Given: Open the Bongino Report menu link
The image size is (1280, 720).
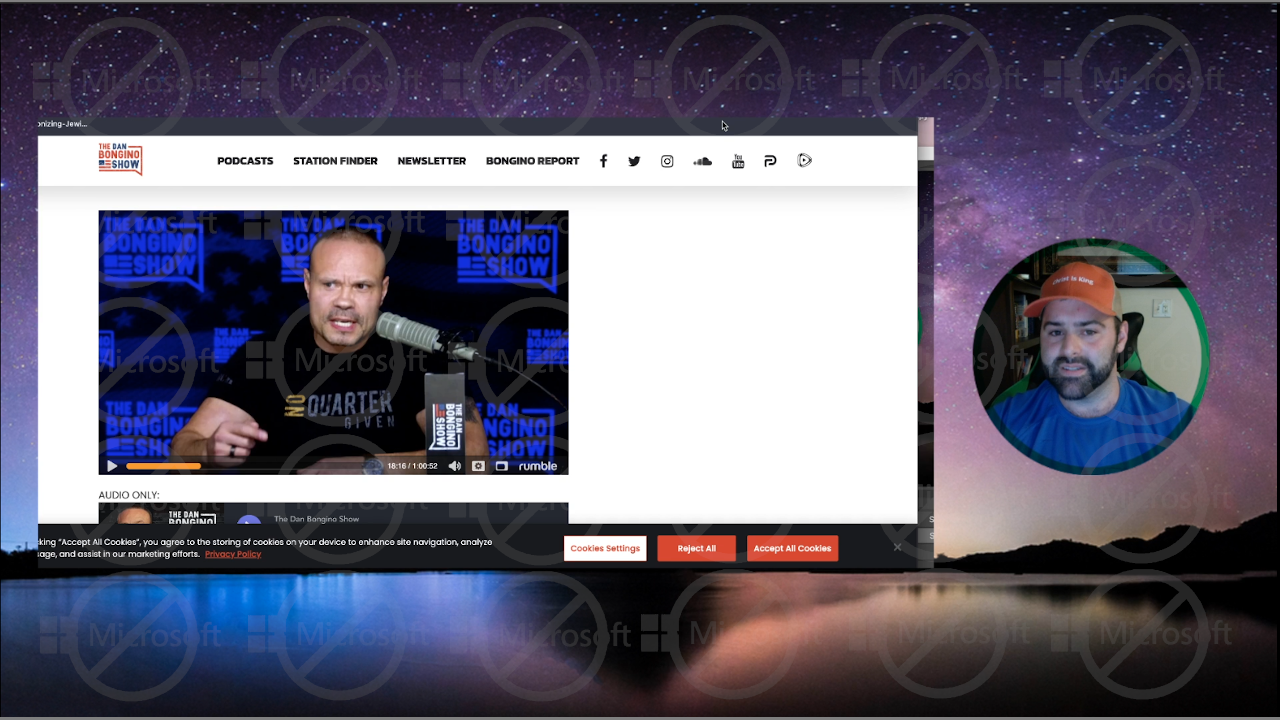Looking at the screenshot, I should pos(532,161).
